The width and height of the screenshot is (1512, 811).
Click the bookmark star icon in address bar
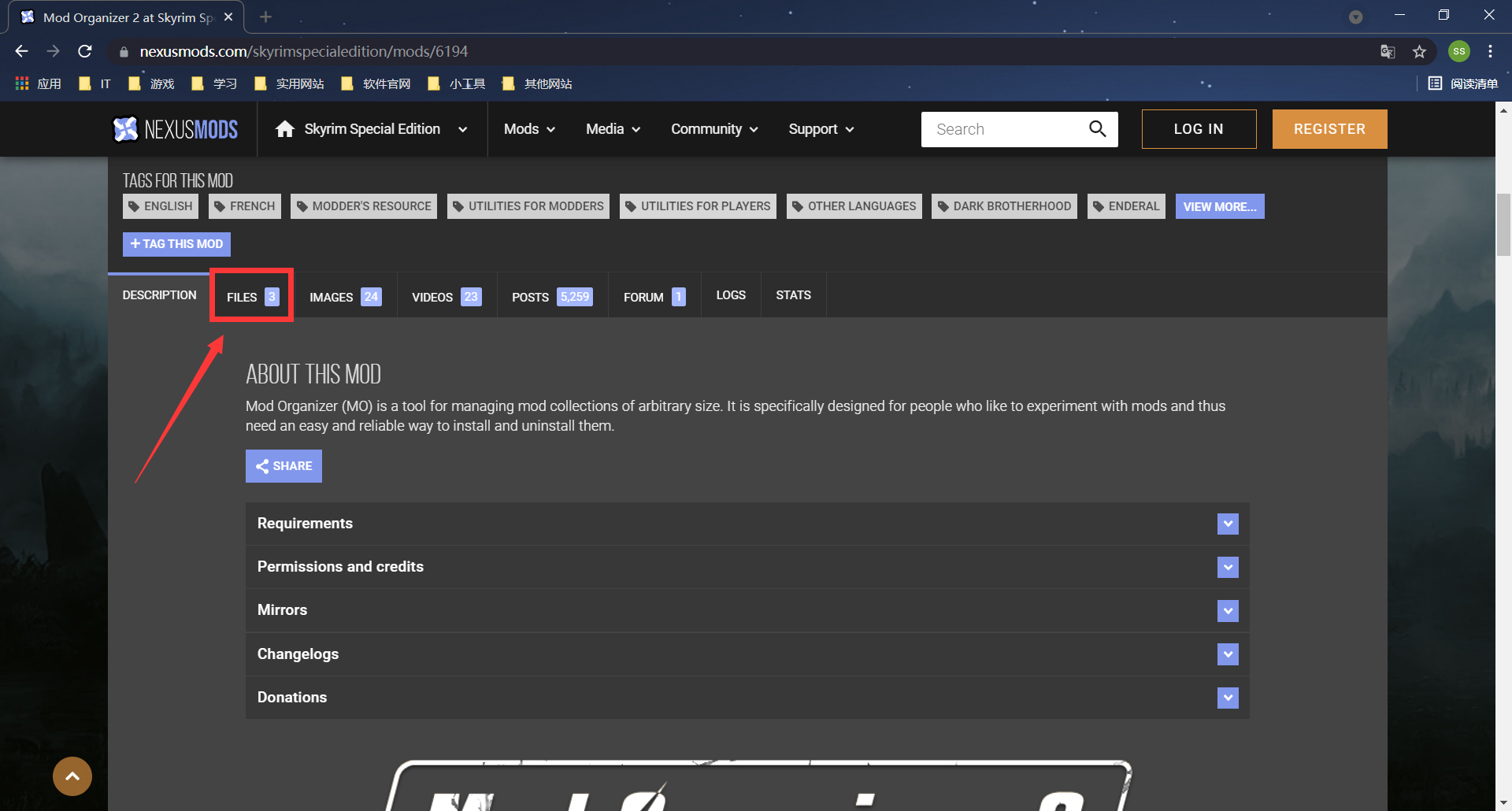pyautogui.click(x=1420, y=50)
